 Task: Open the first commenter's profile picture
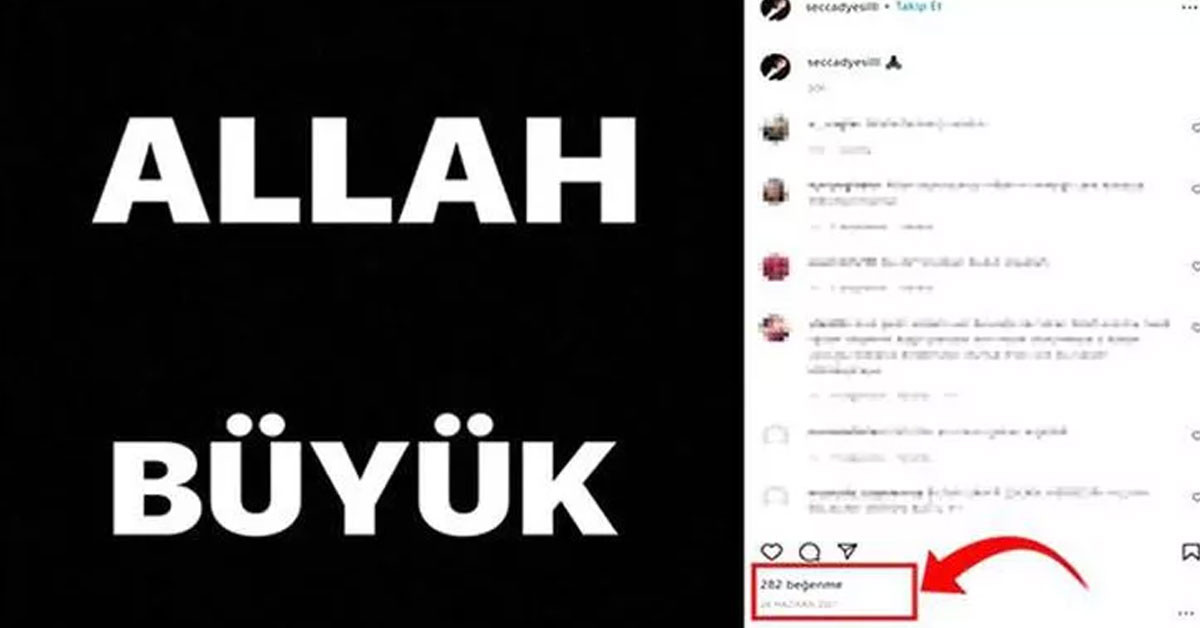click(775, 128)
